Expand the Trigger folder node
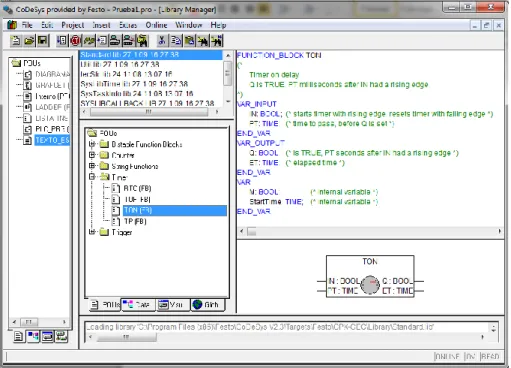 click(92, 232)
